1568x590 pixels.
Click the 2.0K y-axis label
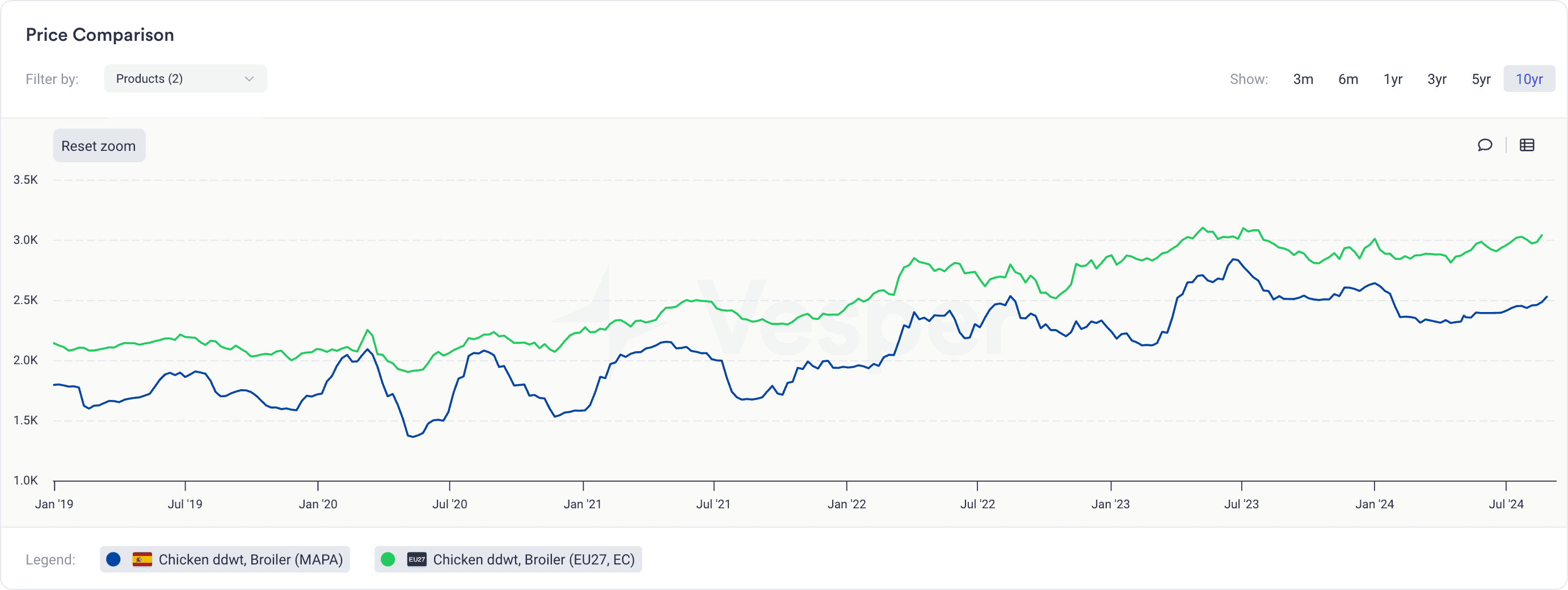(26, 360)
